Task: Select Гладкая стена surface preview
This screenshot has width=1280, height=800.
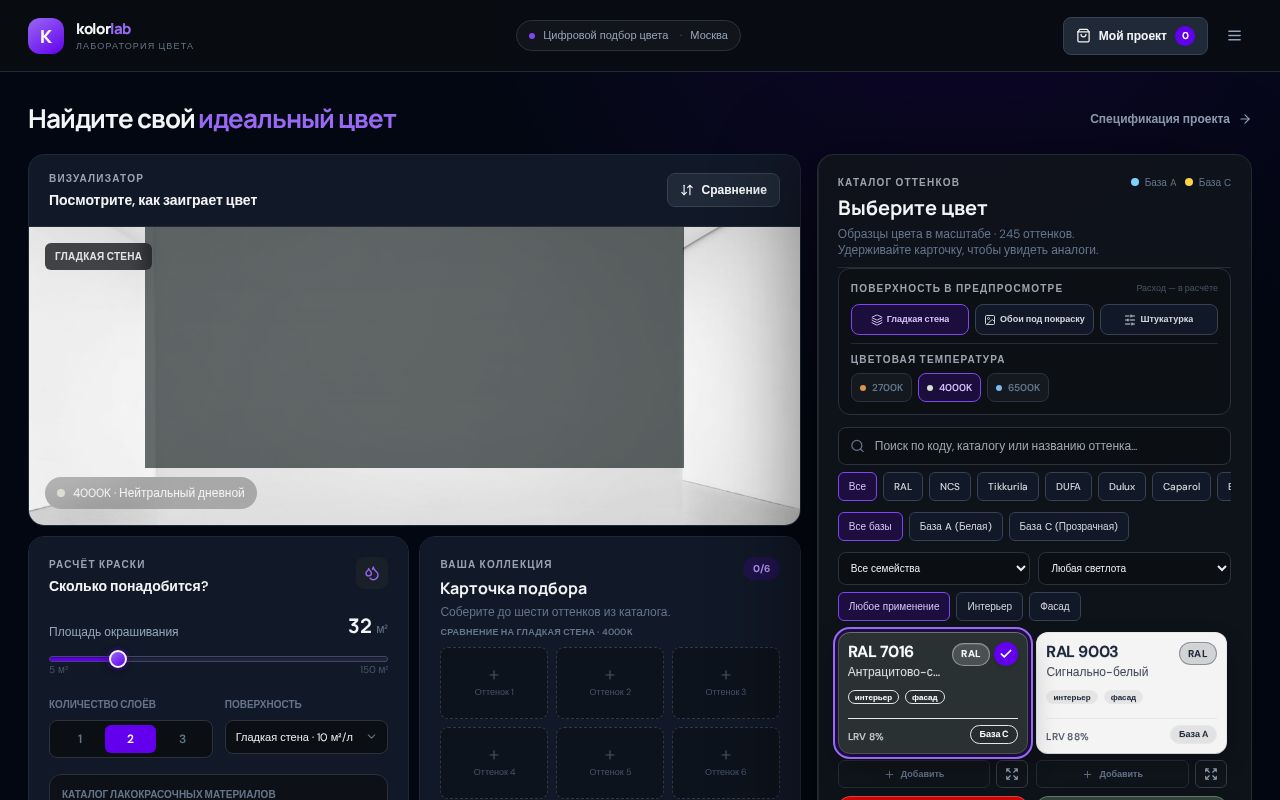Action: pyautogui.click(x=910, y=320)
